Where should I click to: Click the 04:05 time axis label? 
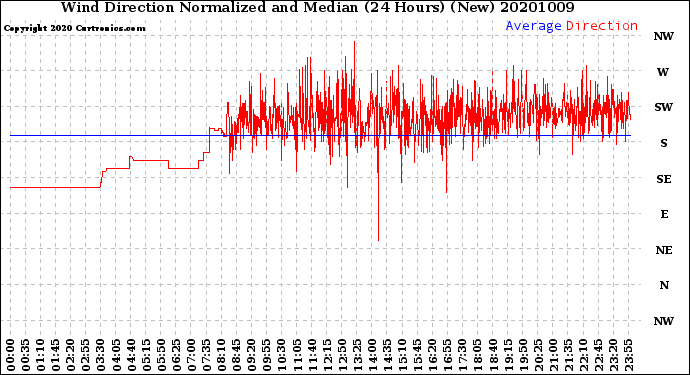click(x=116, y=355)
